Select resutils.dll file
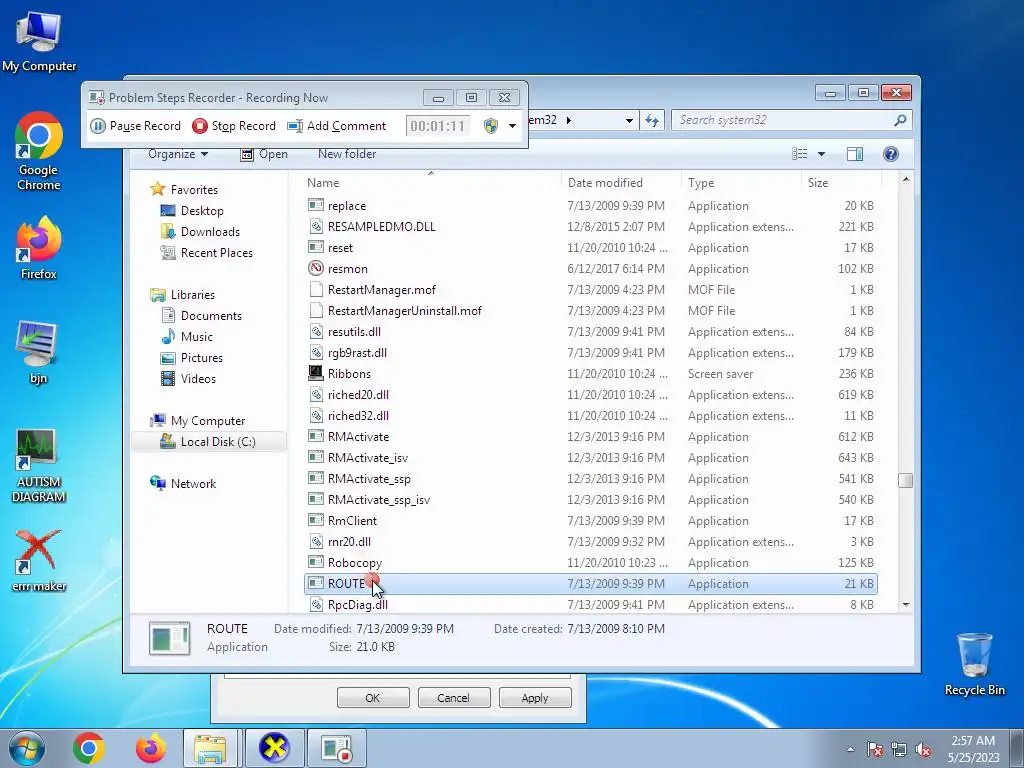Viewport: 1024px width, 768px height. (x=590, y=332)
